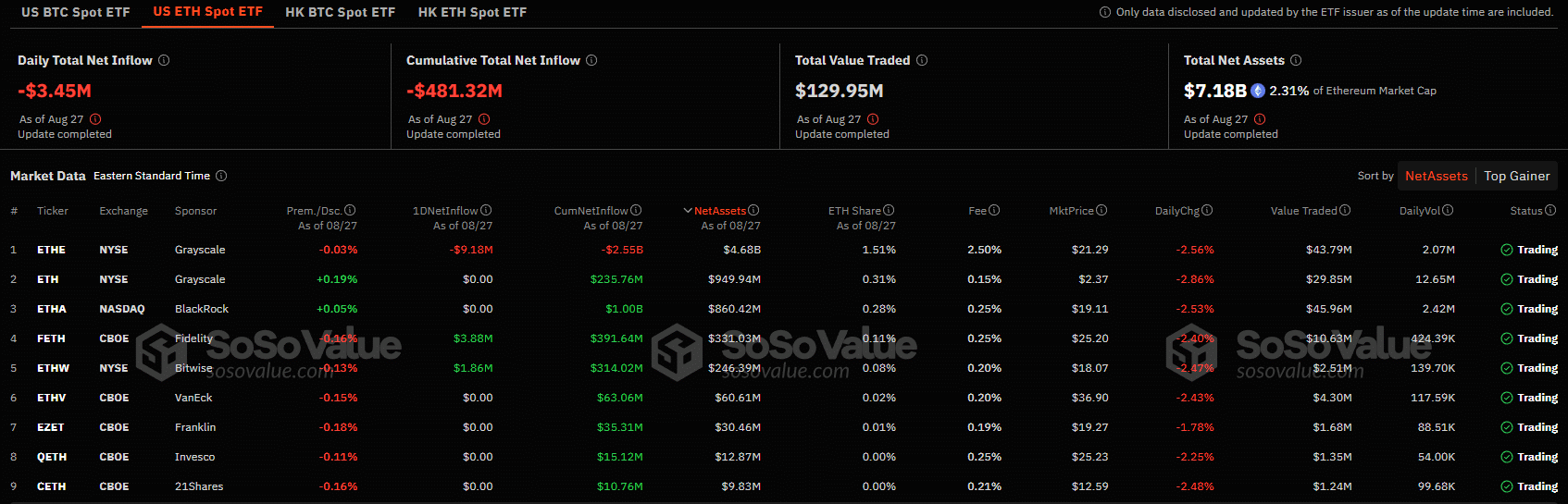Image resolution: width=1568 pixels, height=504 pixels.
Task: Click green Trading check icon in CETH row
Action: point(1507,486)
